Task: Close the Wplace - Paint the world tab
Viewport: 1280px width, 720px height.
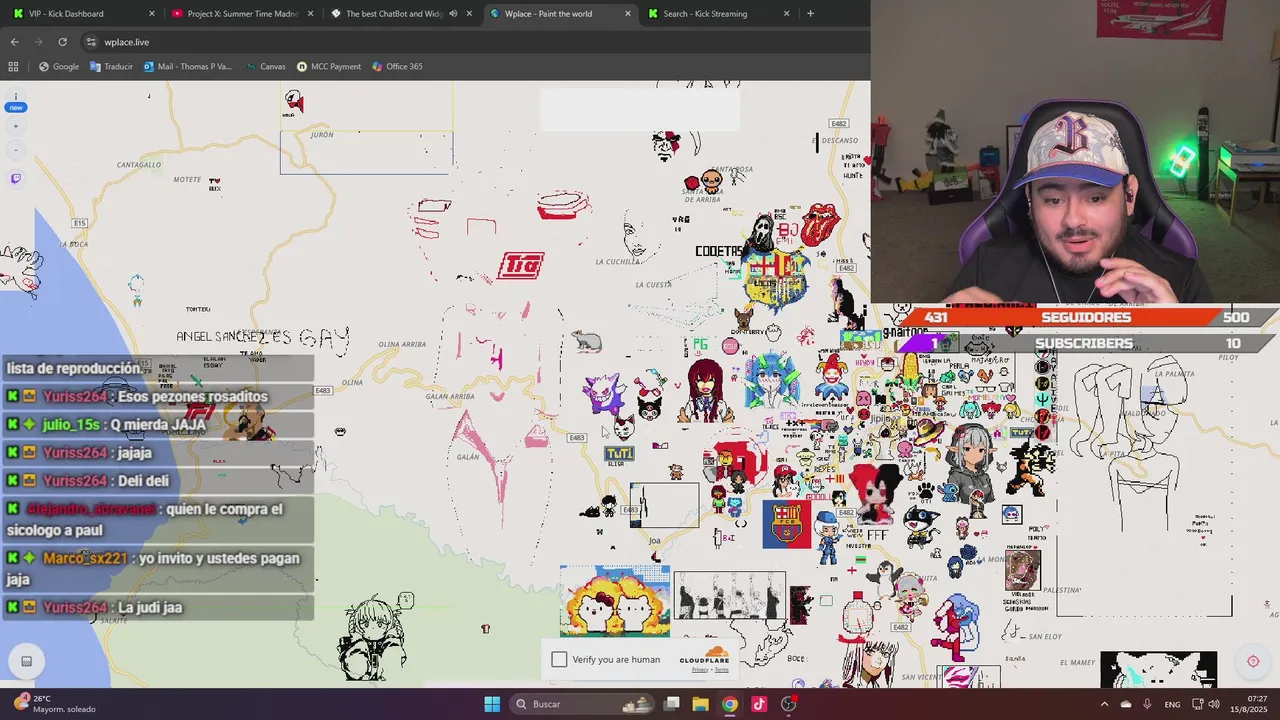Action: tap(628, 14)
